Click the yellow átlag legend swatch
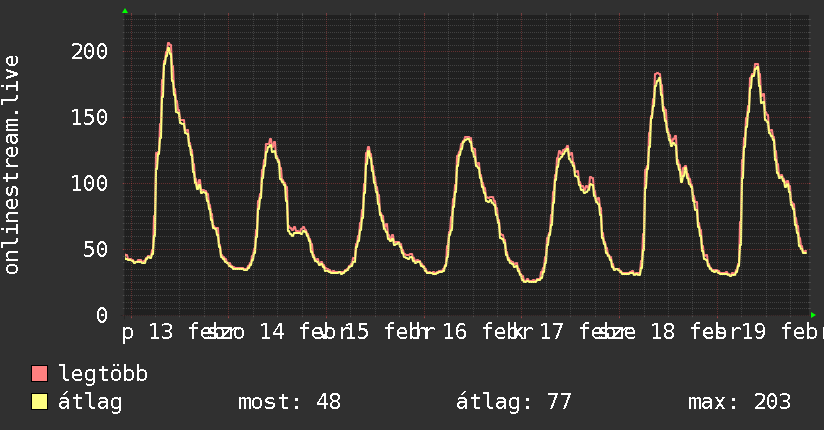This screenshot has width=824, height=430. [x=39, y=402]
